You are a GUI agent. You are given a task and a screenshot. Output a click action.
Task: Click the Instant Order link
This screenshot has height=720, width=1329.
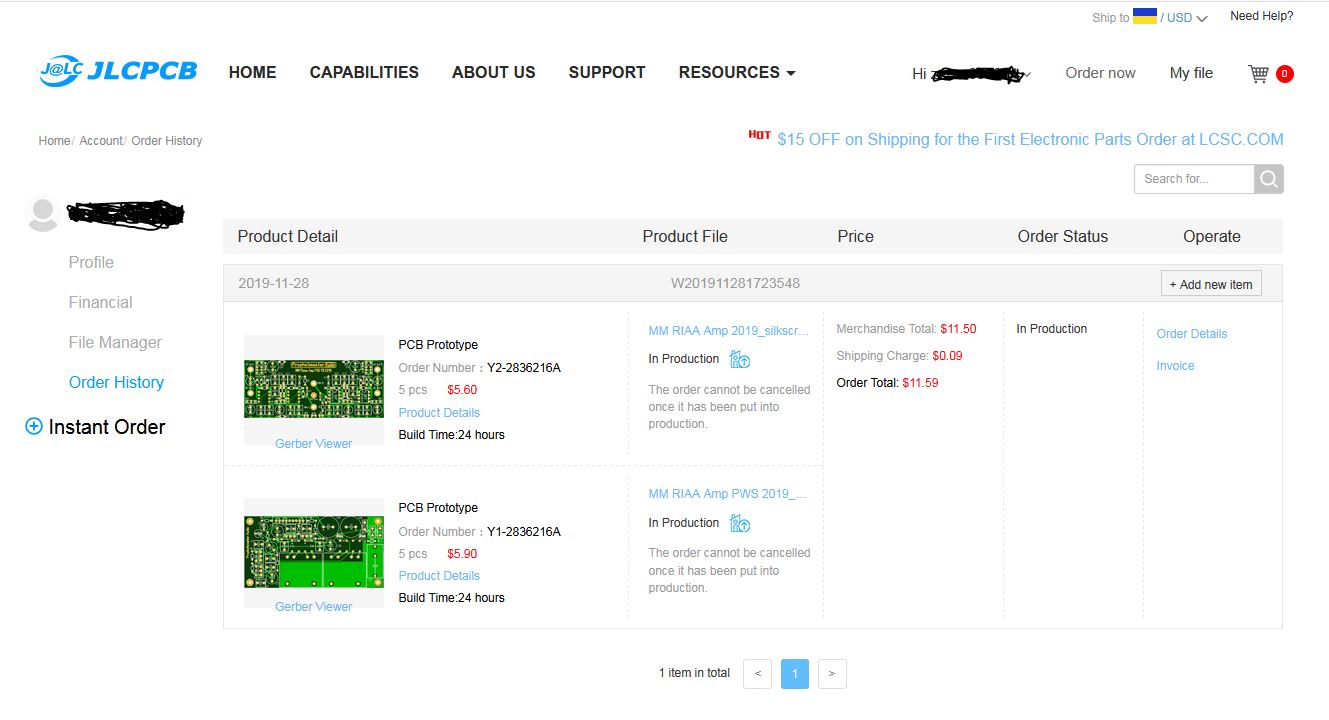107,427
